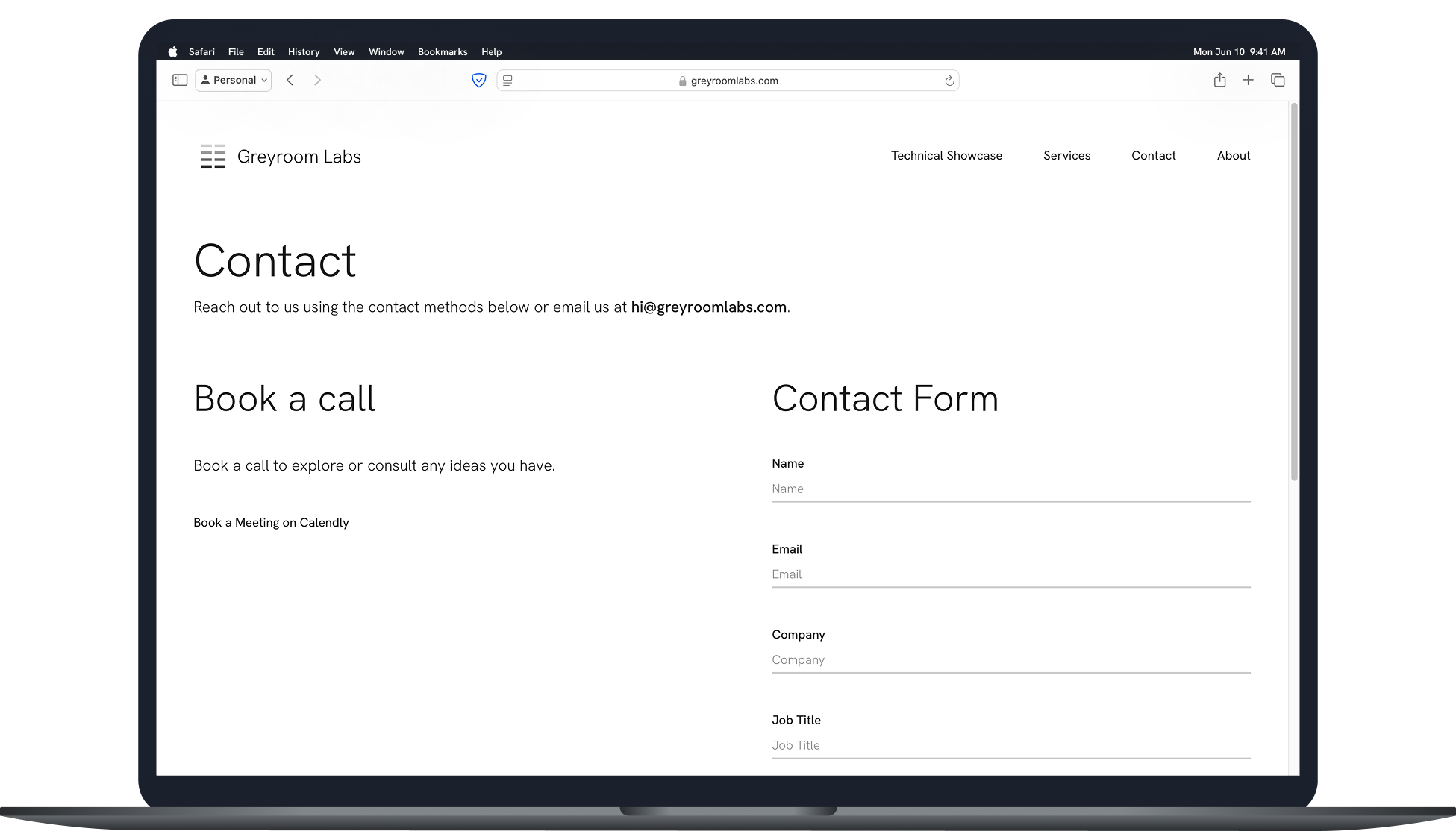
Task: Open the Apple menu
Action: pyautogui.click(x=173, y=52)
